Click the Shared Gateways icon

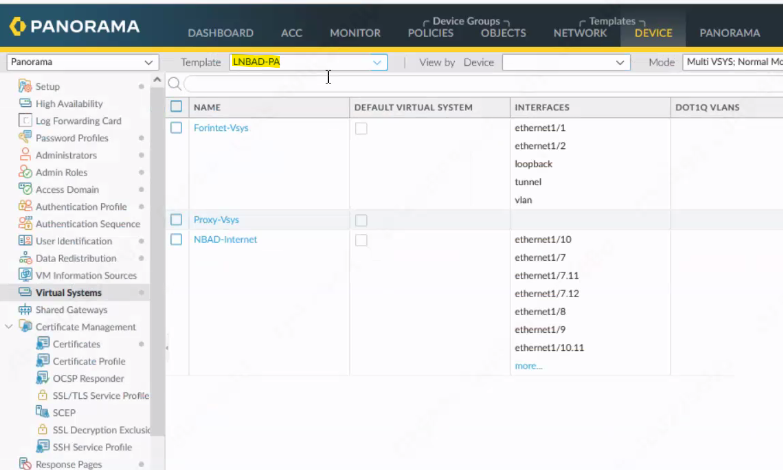pos(26,310)
